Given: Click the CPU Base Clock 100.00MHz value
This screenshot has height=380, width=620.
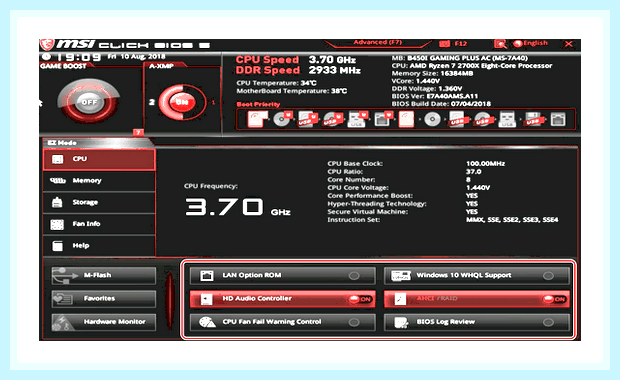Looking at the screenshot, I should 486,164.
